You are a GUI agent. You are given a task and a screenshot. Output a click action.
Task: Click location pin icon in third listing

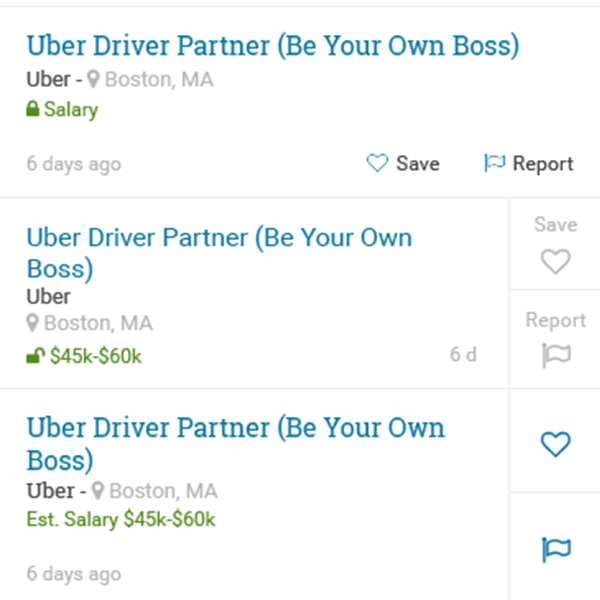click(98, 490)
